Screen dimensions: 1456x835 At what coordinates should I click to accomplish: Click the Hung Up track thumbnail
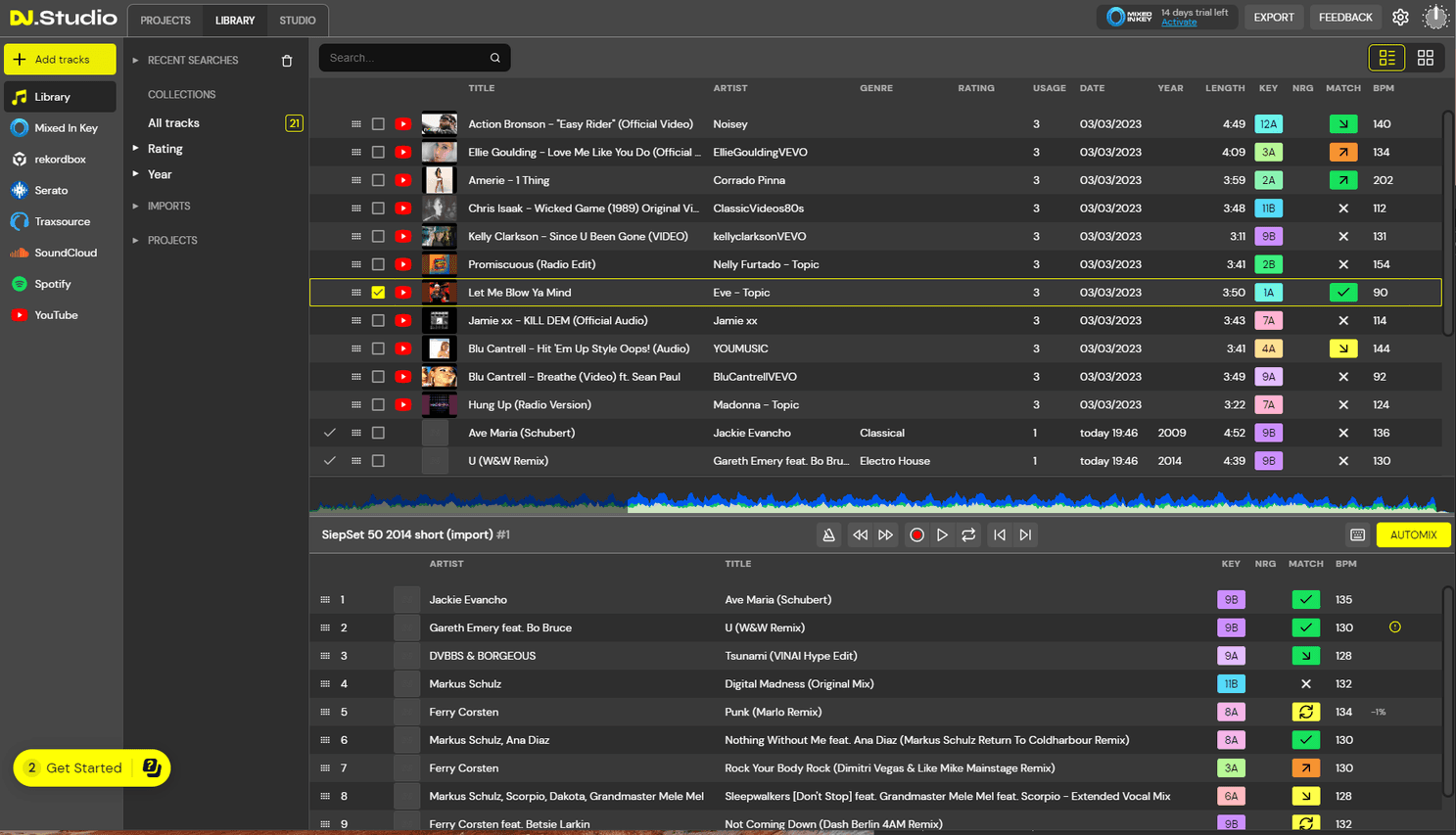439,404
